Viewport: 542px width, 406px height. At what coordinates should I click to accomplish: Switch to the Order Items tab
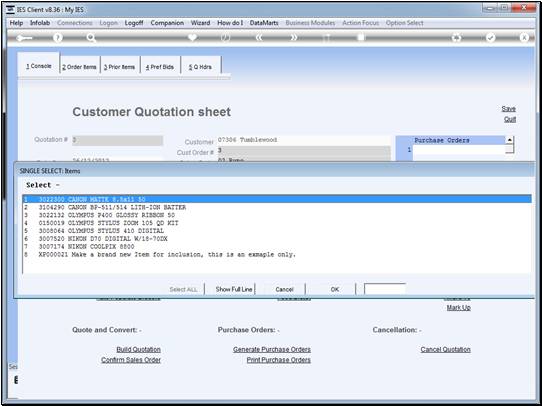pos(80,67)
